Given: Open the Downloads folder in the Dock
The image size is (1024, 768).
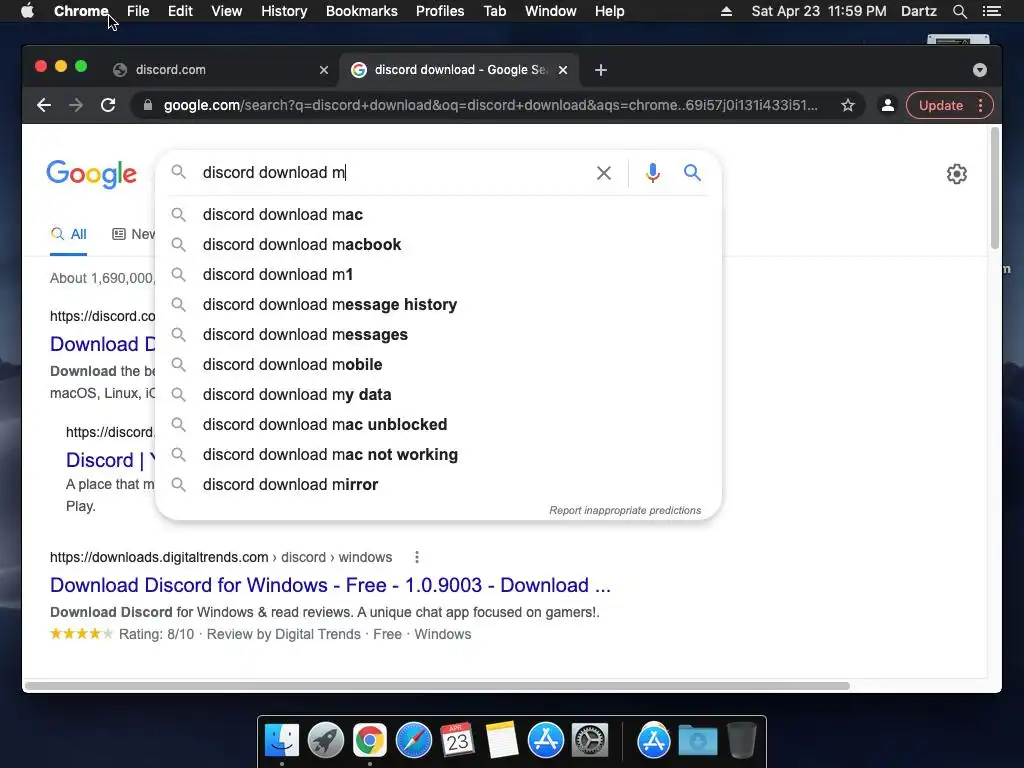Looking at the screenshot, I should coord(697,741).
